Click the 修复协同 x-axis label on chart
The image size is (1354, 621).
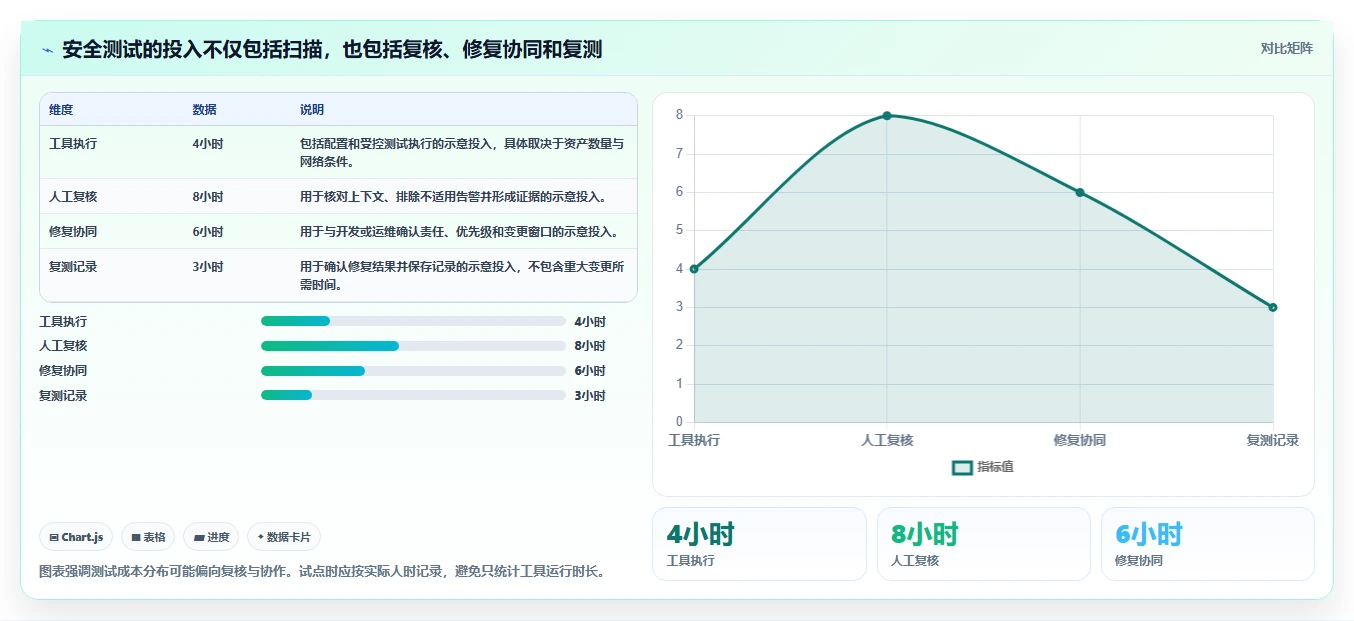(x=1080, y=440)
